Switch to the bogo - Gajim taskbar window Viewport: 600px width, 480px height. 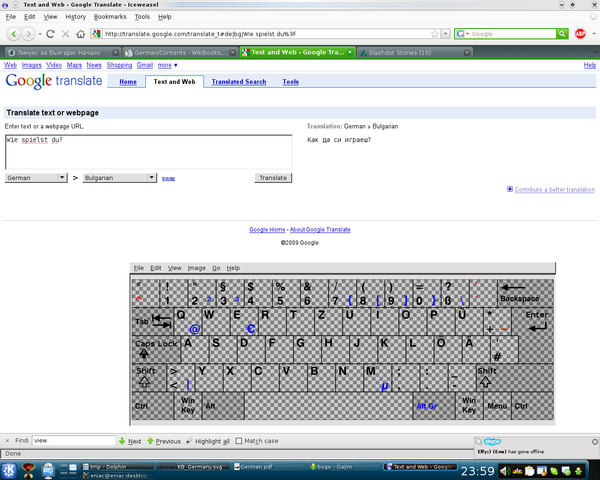[344, 467]
